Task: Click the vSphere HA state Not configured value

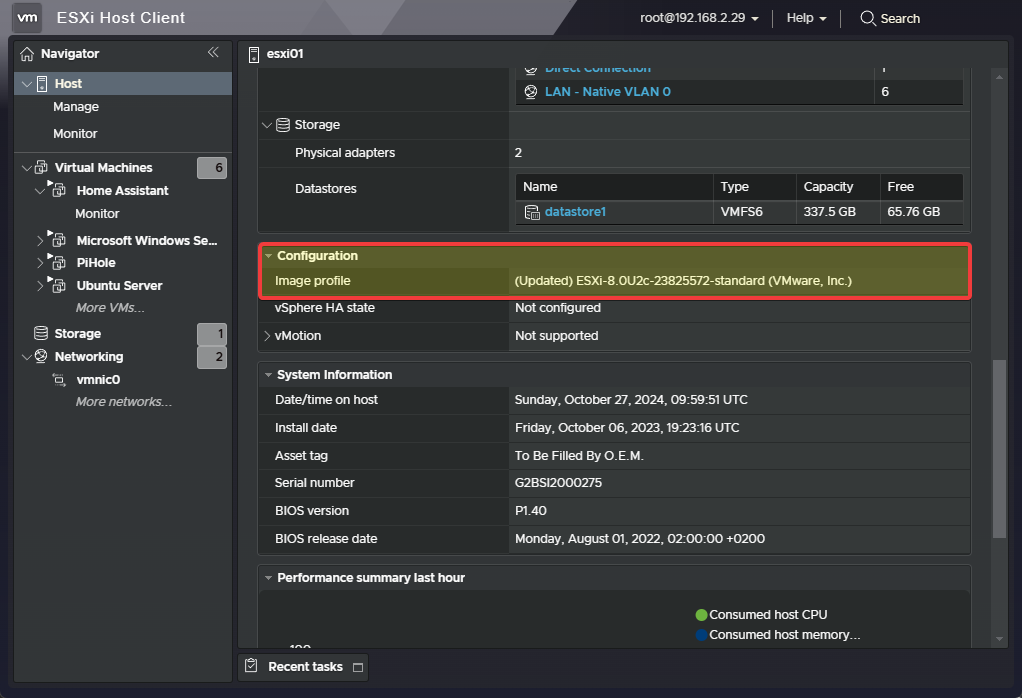Action: click(558, 308)
